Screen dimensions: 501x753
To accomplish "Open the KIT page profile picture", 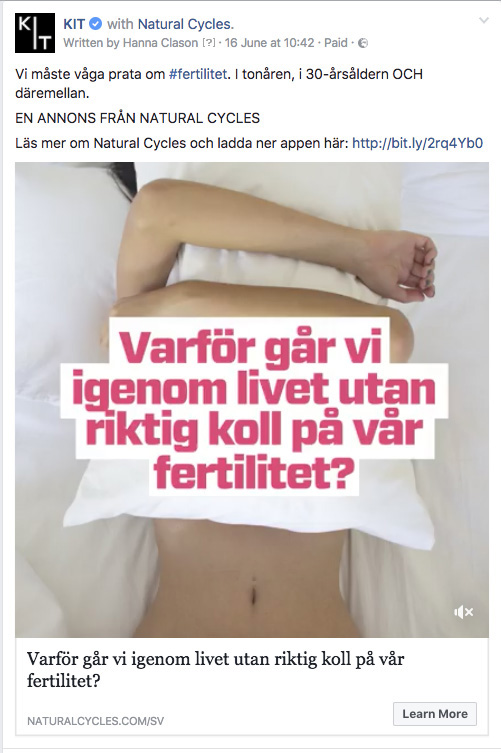I will [35, 33].
